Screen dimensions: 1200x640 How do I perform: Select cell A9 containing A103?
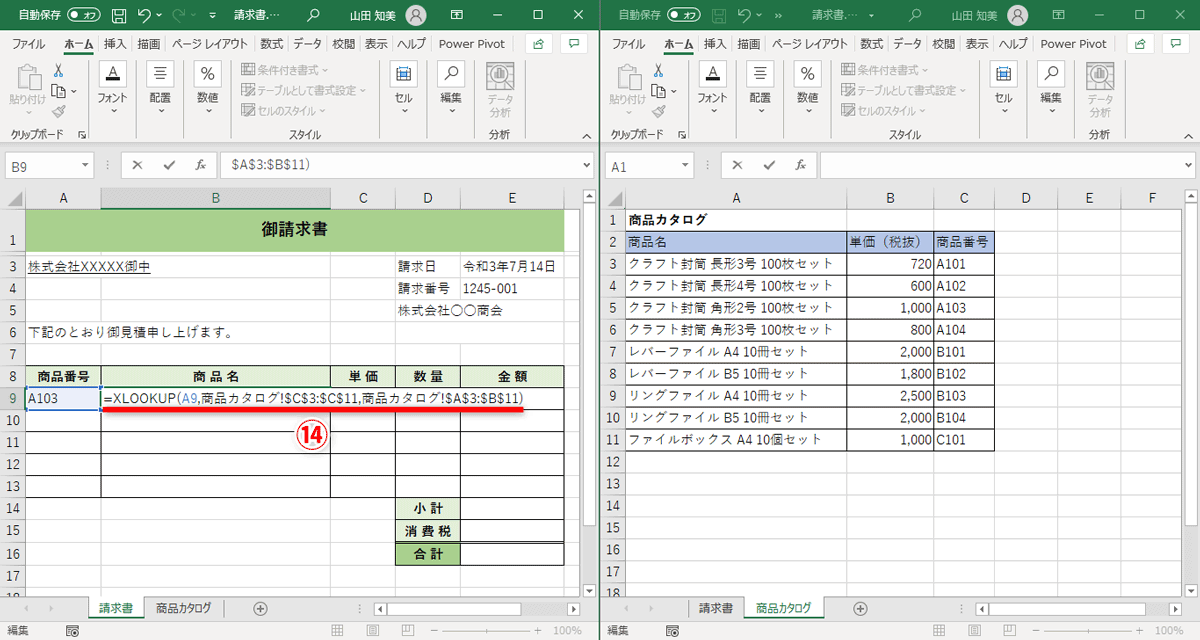click(x=63, y=398)
